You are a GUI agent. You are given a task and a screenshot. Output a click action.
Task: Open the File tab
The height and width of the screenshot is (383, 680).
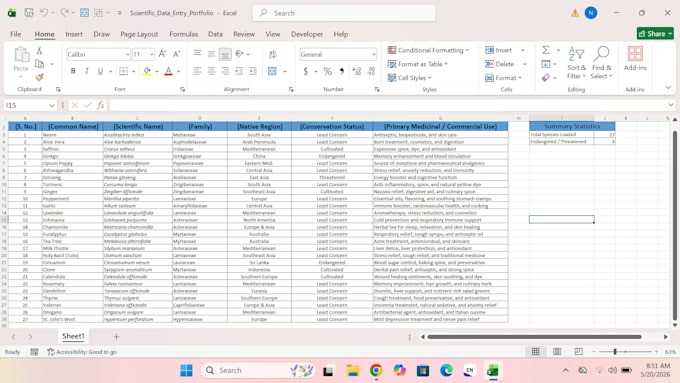coord(16,34)
